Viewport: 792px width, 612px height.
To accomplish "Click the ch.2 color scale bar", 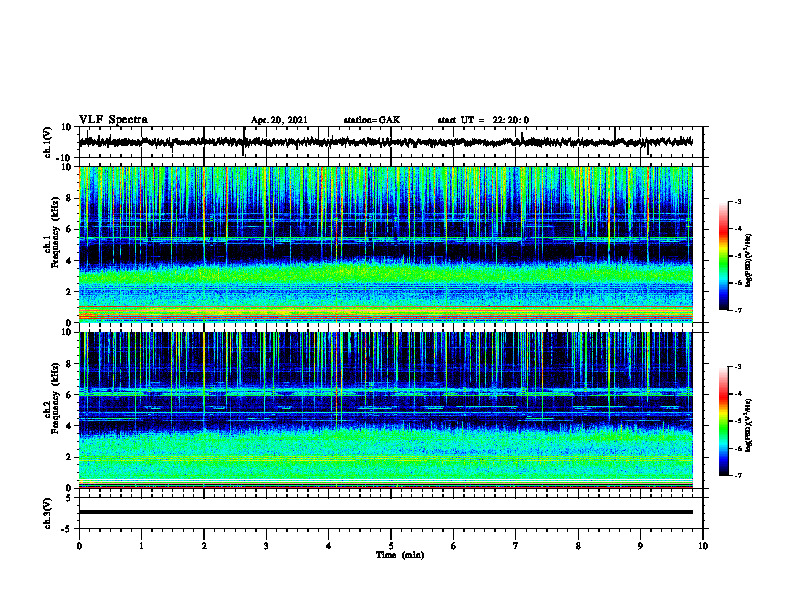I will pos(724,421).
